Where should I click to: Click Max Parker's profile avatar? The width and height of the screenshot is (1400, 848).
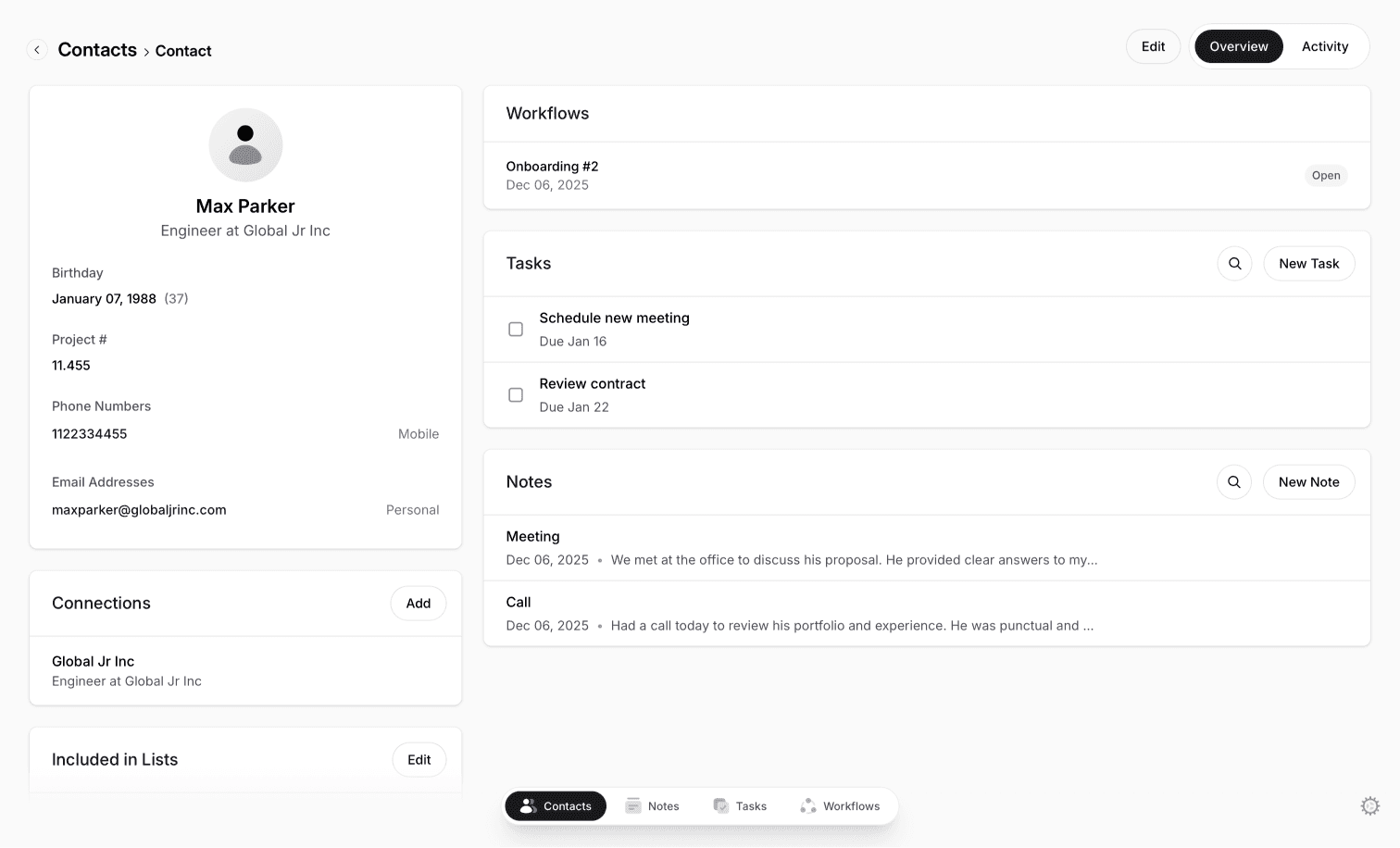pyautogui.click(x=245, y=144)
